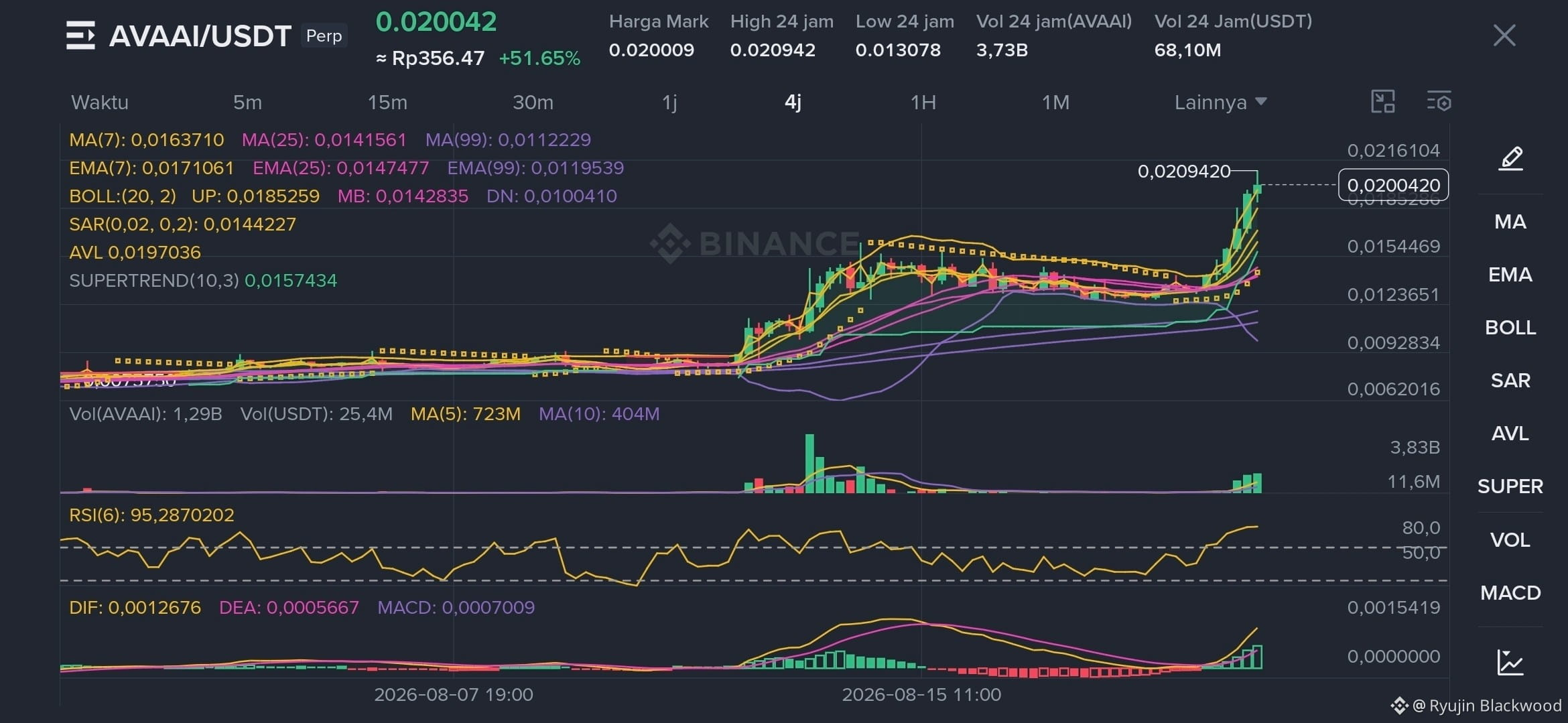The width and height of the screenshot is (1568, 723).
Task: Click the 2026-08-15 11:00 time label
Action: click(921, 695)
